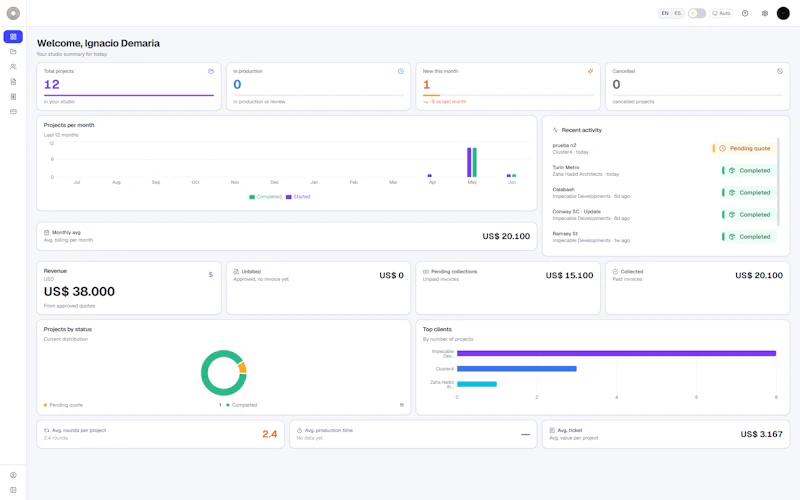Viewport: 800px width, 500px height.
Task: Click the sparkle icon on New this month card
Action: coord(590,71)
